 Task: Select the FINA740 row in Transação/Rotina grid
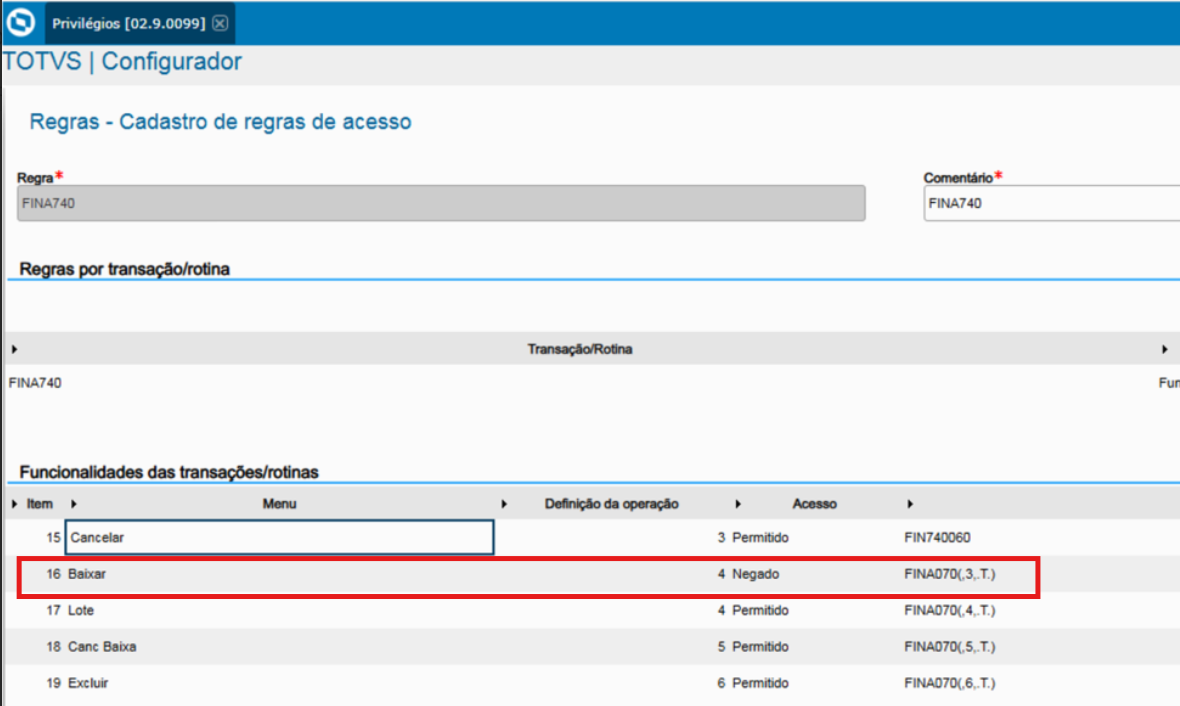(x=590, y=383)
